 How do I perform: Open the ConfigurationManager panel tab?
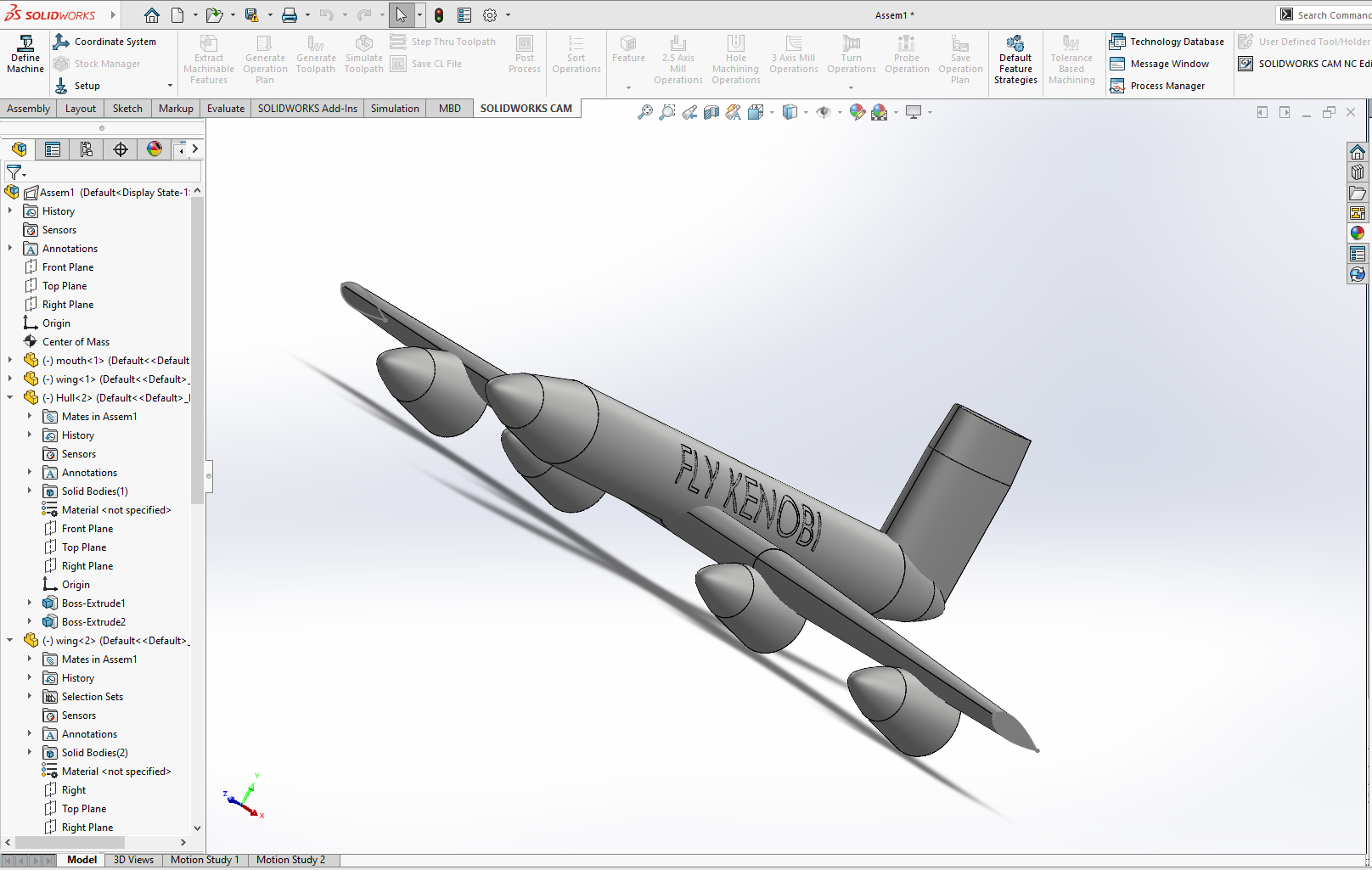[87, 149]
